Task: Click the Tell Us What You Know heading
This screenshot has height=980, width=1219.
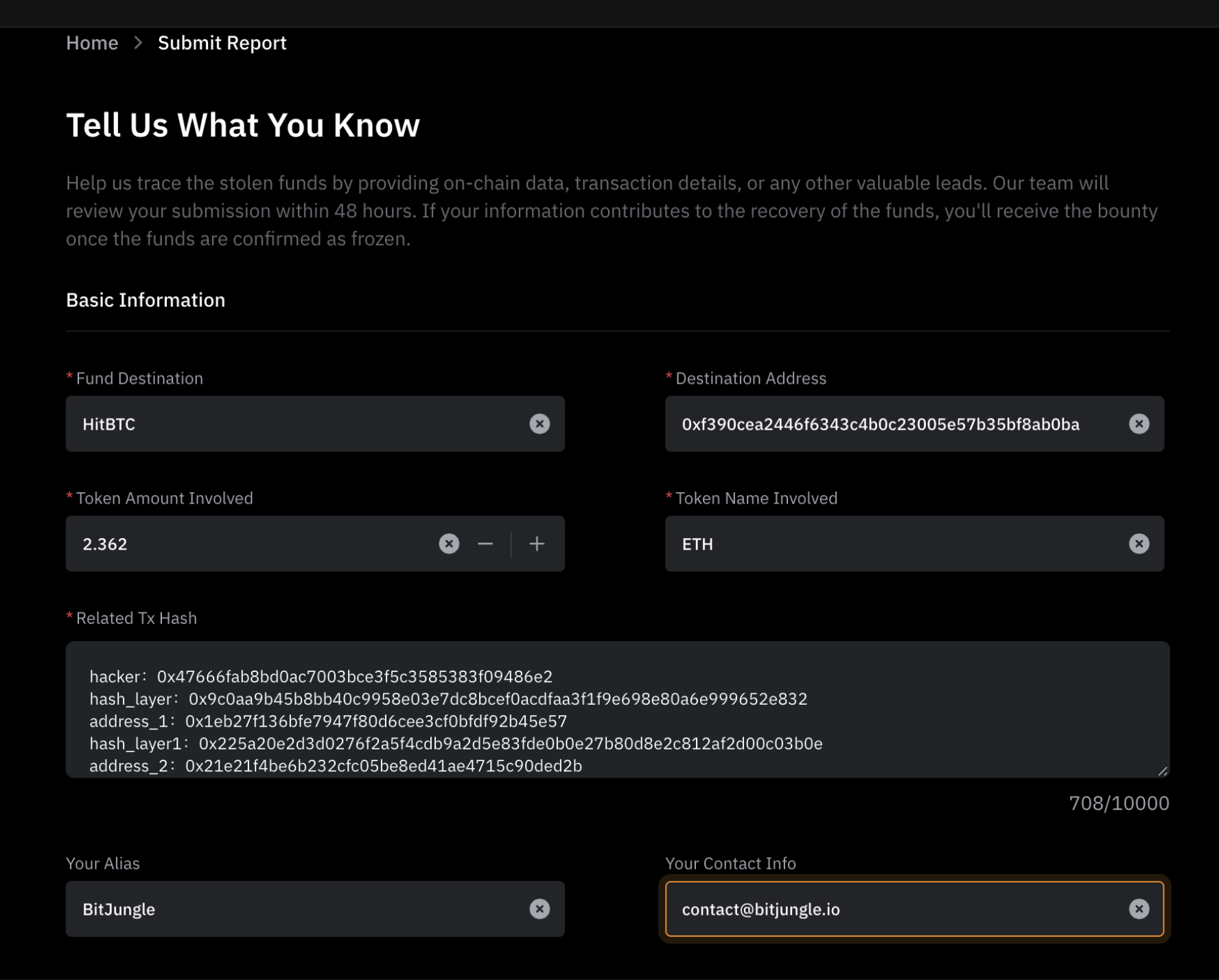Action: [x=243, y=126]
